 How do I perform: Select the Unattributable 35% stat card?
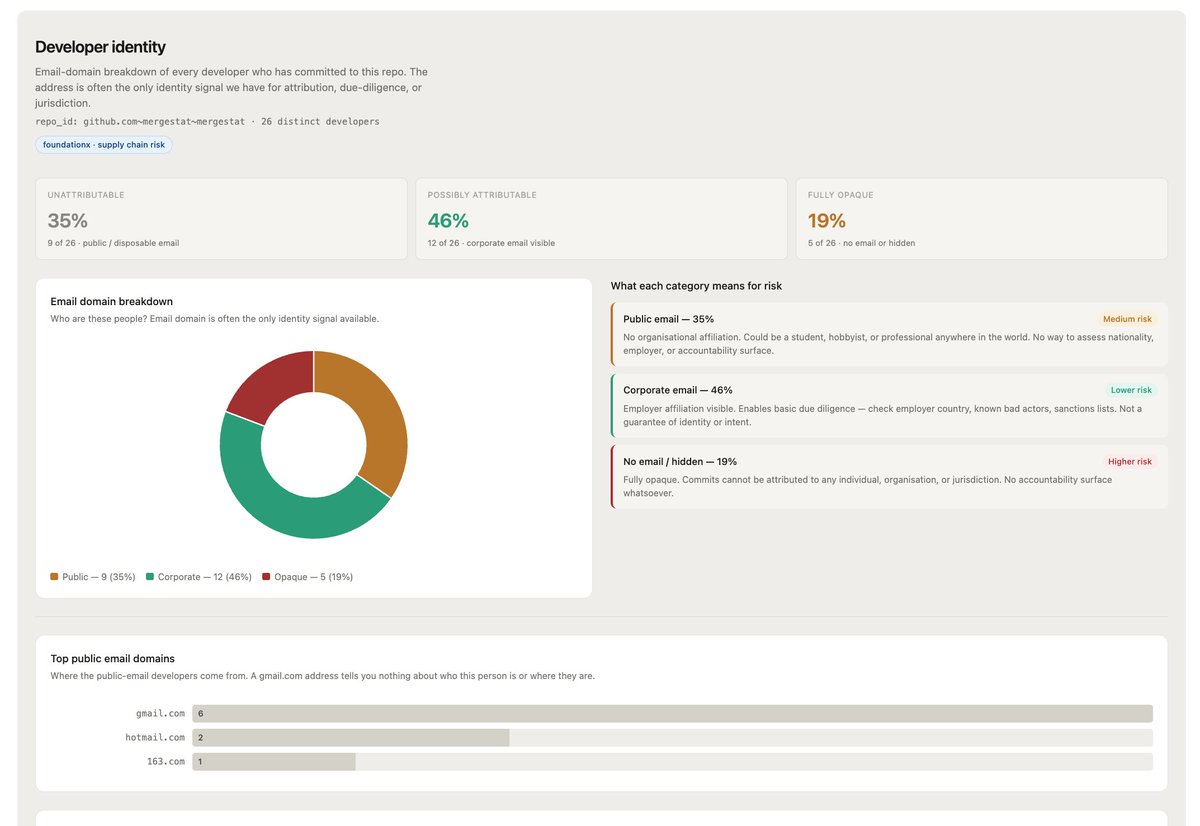pyautogui.click(x=221, y=219)
